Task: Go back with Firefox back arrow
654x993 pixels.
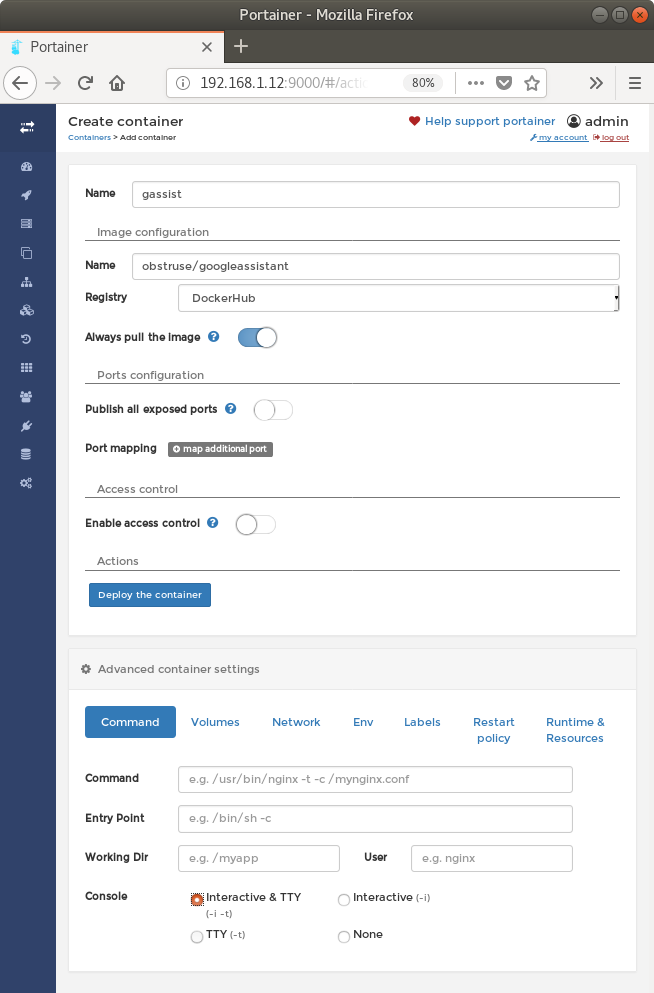Action: tap(20, 83)
